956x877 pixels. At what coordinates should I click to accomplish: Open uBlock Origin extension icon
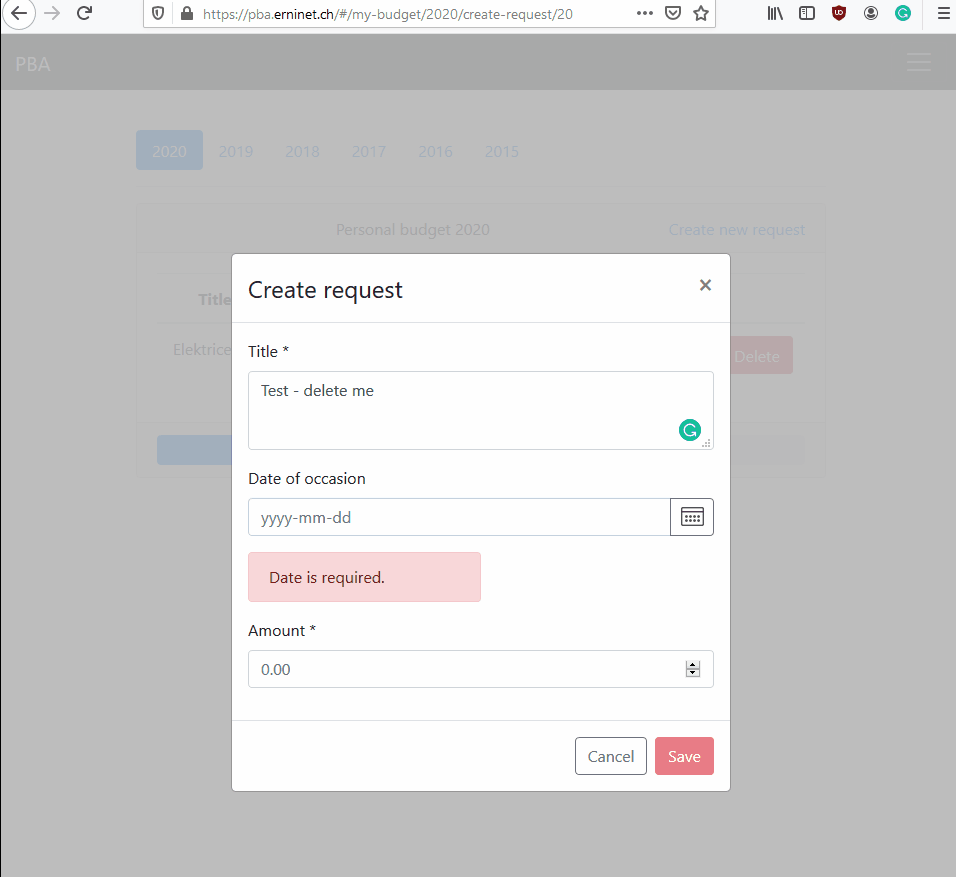pyautogui.click(x=839, y=13)
